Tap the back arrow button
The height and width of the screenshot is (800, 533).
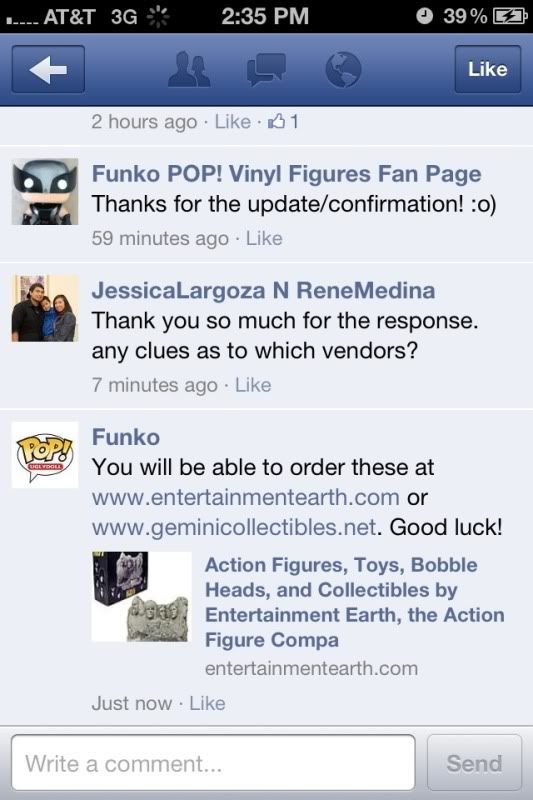pyautogui.click(x=48, y=69)
